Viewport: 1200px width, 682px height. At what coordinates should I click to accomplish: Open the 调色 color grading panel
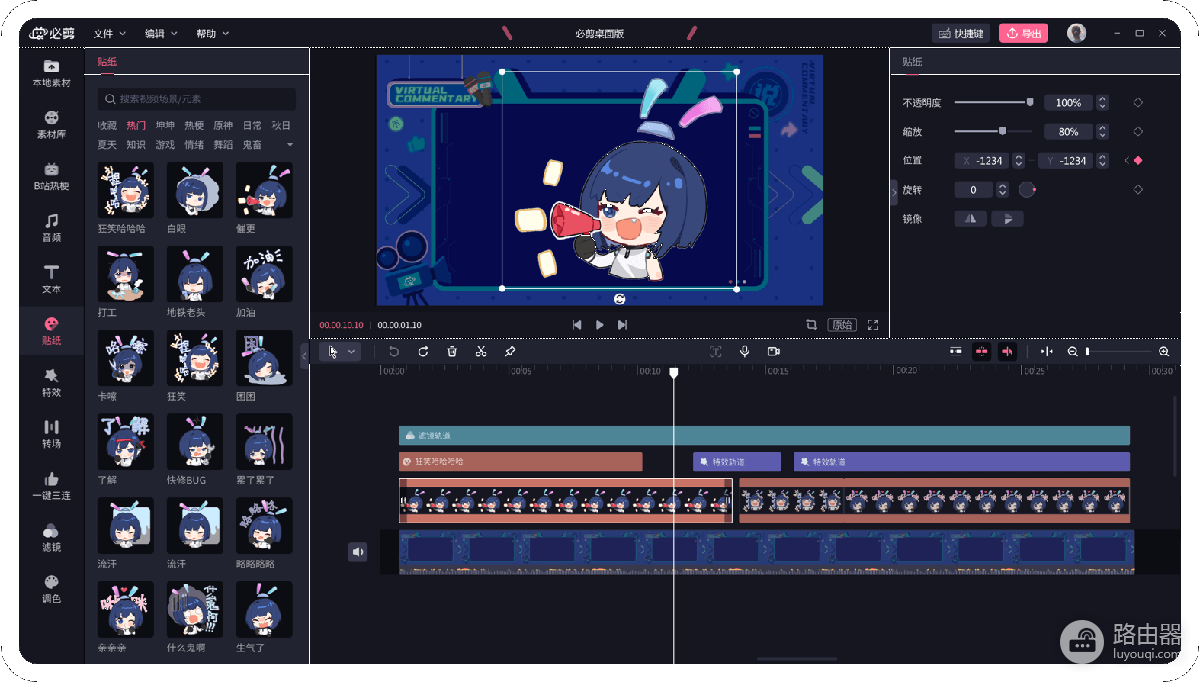pos(51,589)
